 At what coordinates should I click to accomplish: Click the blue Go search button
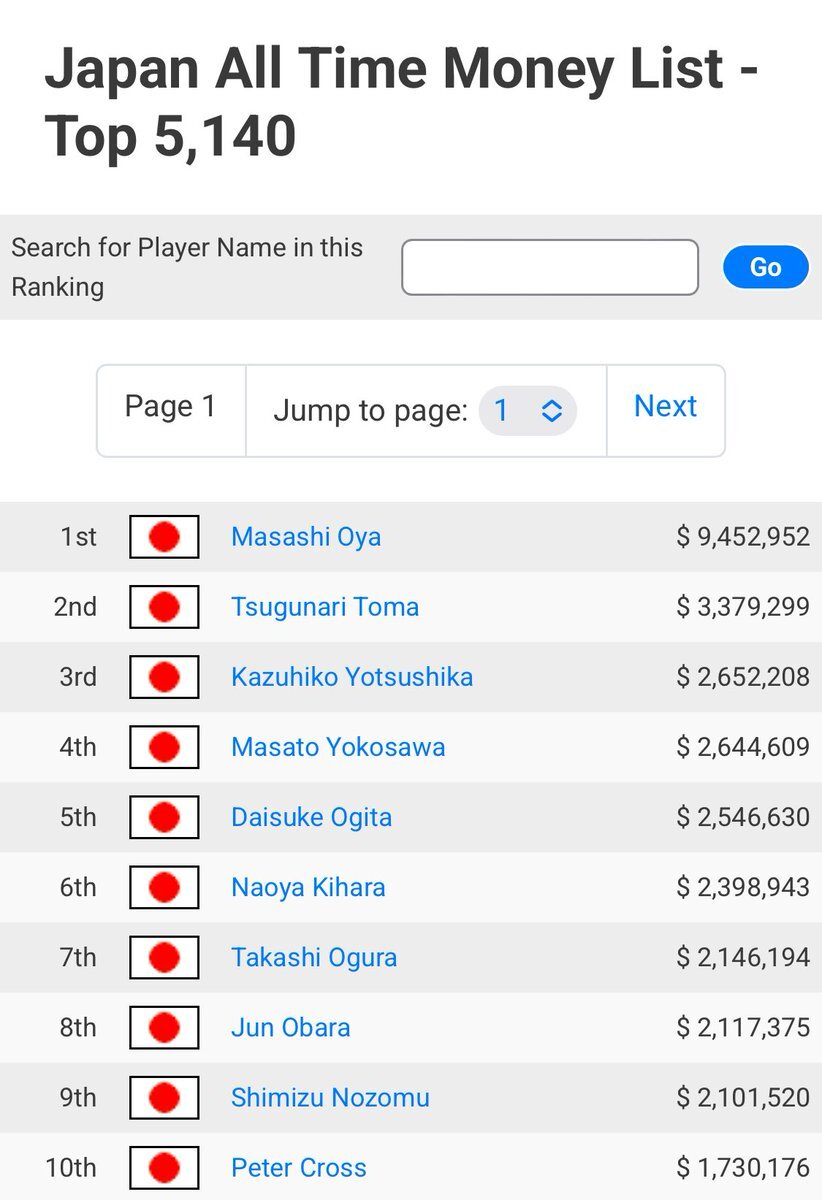765,267
